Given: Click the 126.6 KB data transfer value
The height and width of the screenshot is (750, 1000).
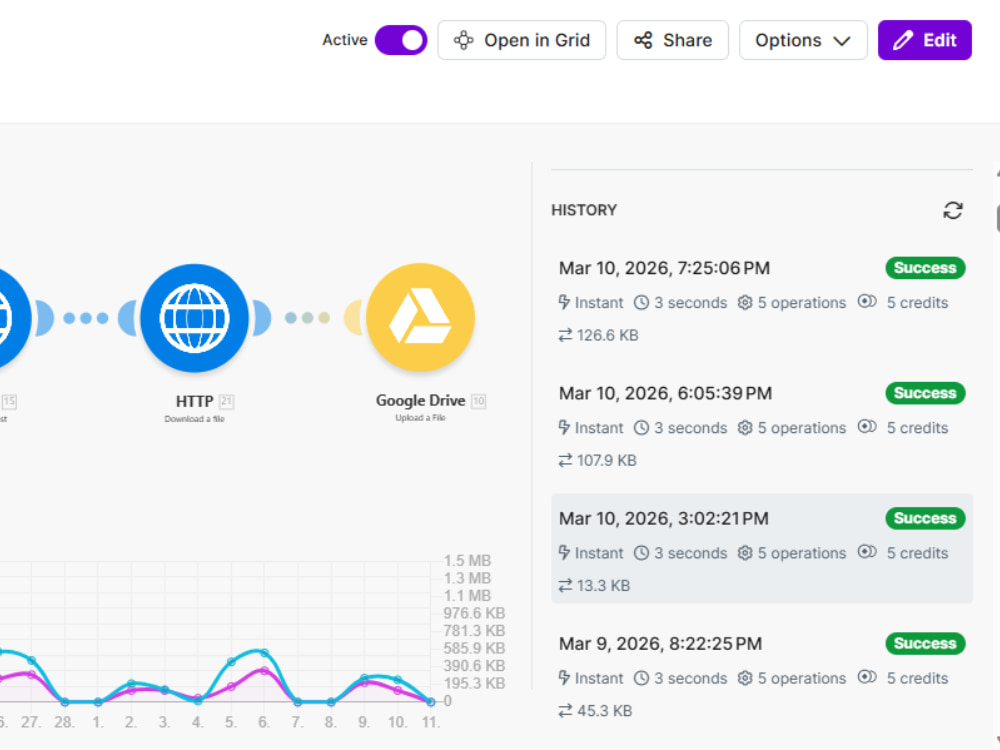Looking at the screenshot, I should click(607, 335).
